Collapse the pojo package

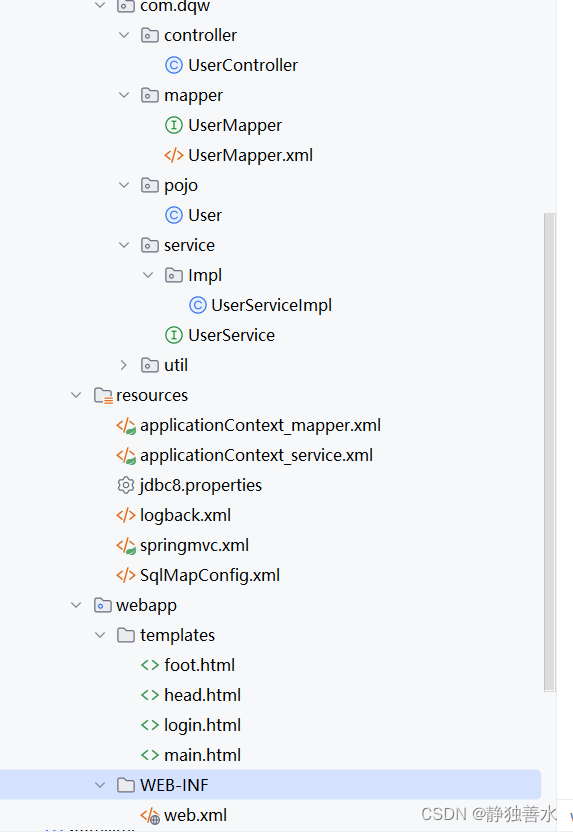124,185
